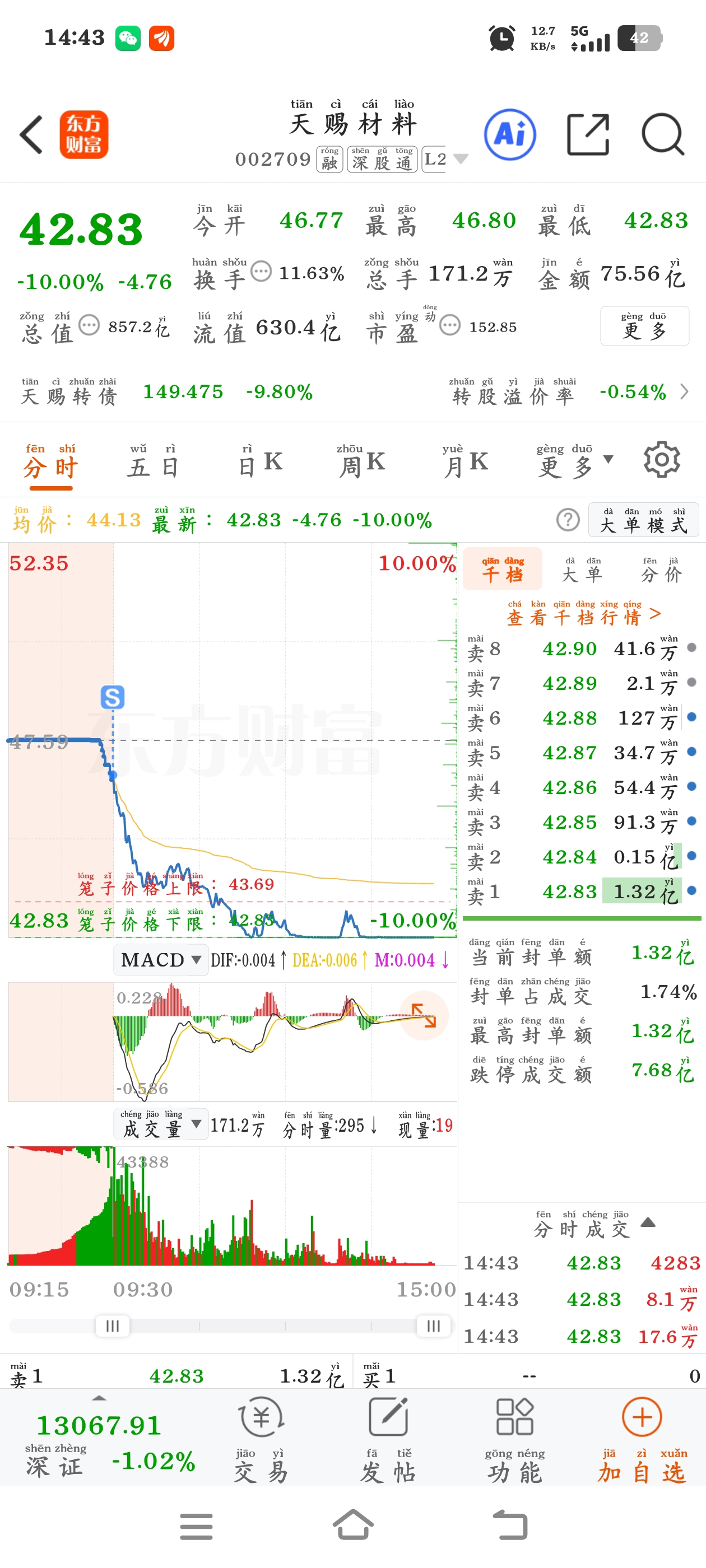
Task: Tap 卖3 row at 42.85
Action: click(x=582, y=821)
